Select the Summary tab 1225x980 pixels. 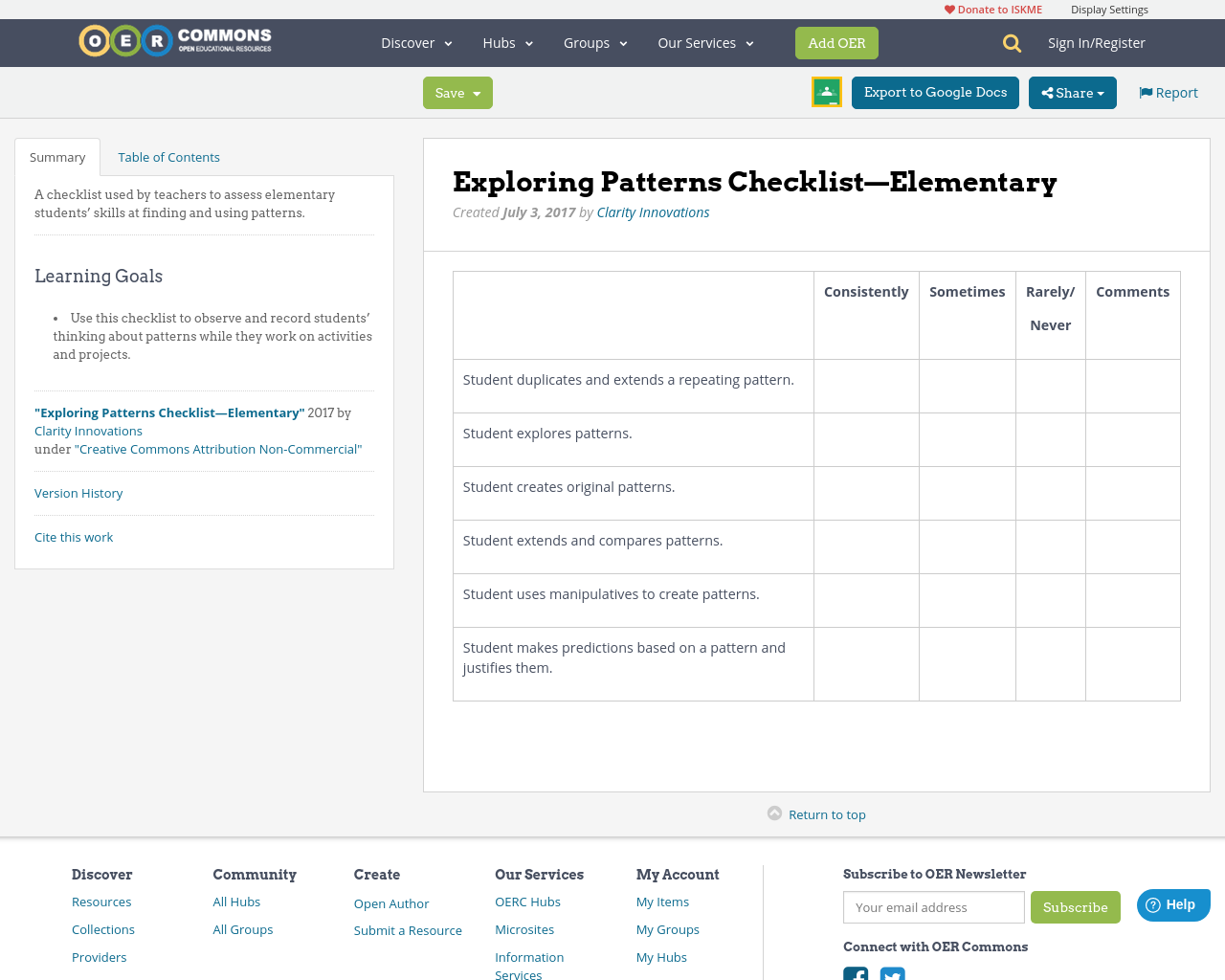coord(56,156)
